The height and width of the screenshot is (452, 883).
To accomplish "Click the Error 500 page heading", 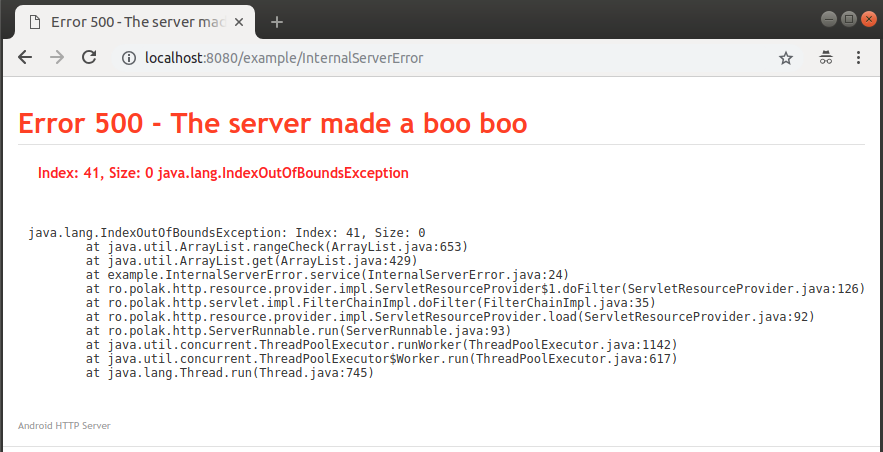I will tap(273, 123).
